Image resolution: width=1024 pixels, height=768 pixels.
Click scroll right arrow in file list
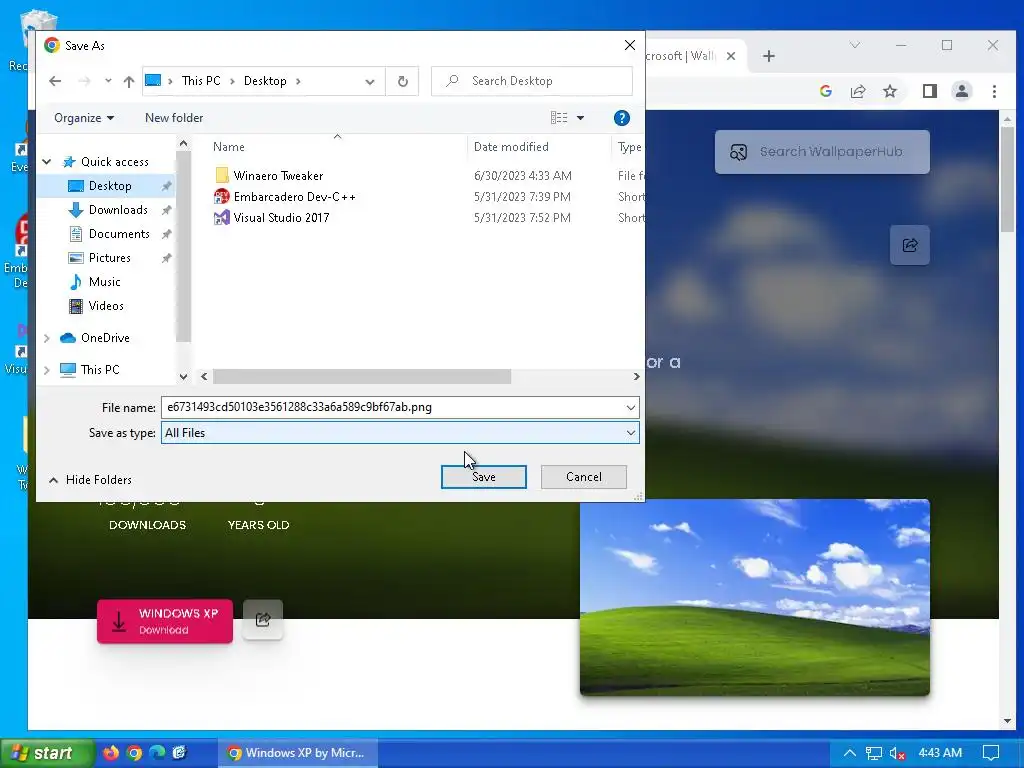click(636, 377)
